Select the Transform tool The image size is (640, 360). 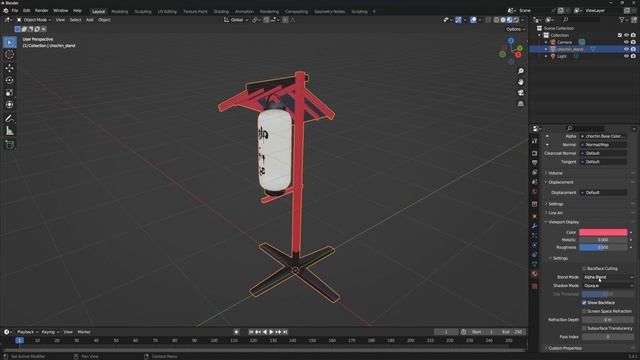pos(10,105)
